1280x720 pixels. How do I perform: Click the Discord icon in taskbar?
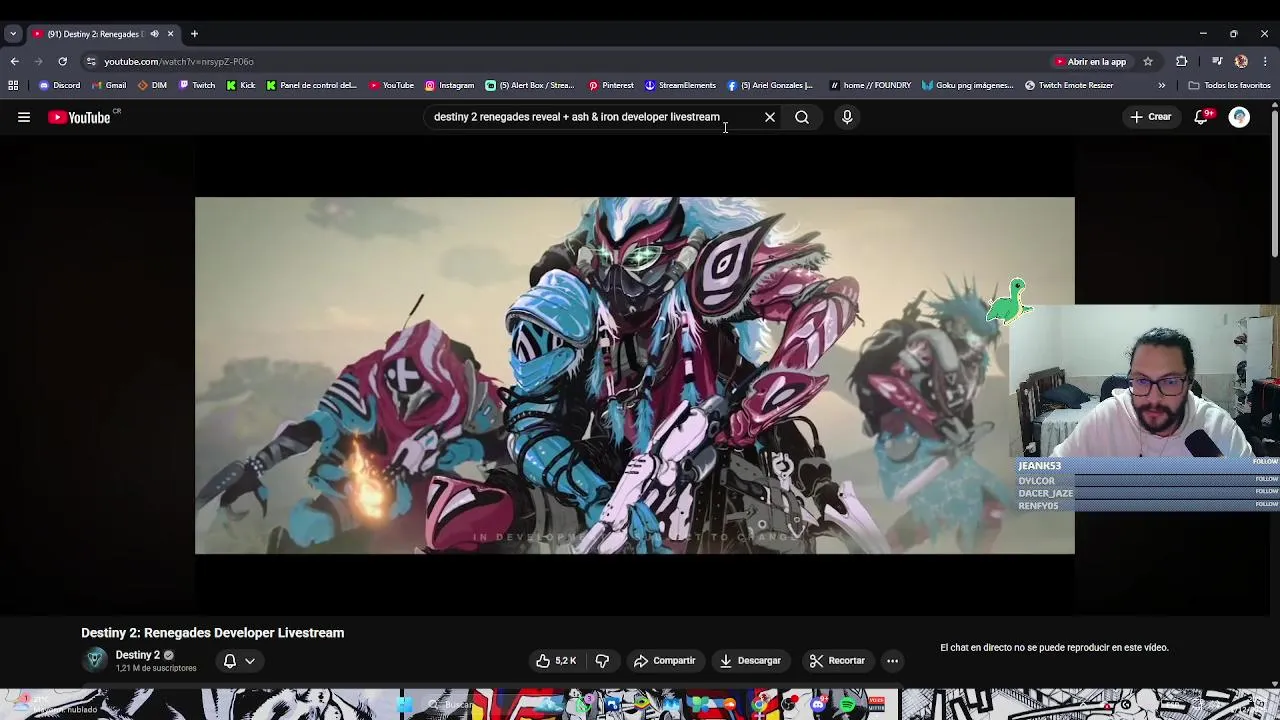(x=818, y=705)
